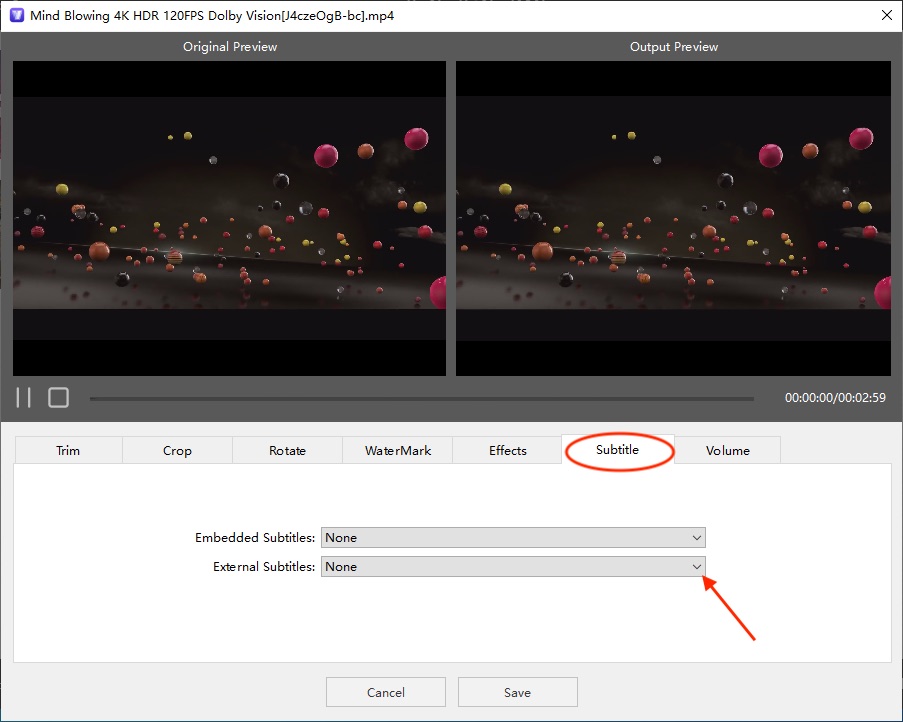This screenshot has width=903, height=722.
Task: Click the Embedded Subtitles dropdown arrow
Action: point(696,538)
